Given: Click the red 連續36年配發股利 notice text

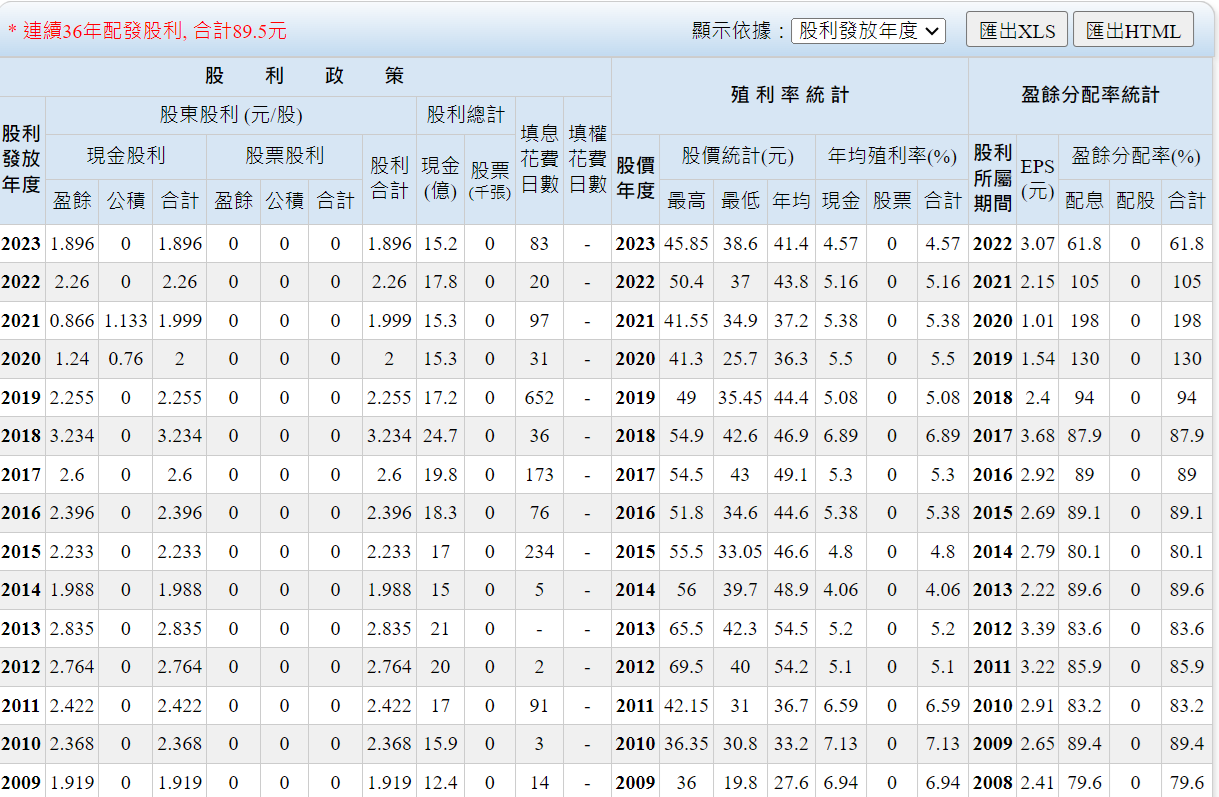Looking at the screenshot, I should pyautogui.click(x=147, y=31).
